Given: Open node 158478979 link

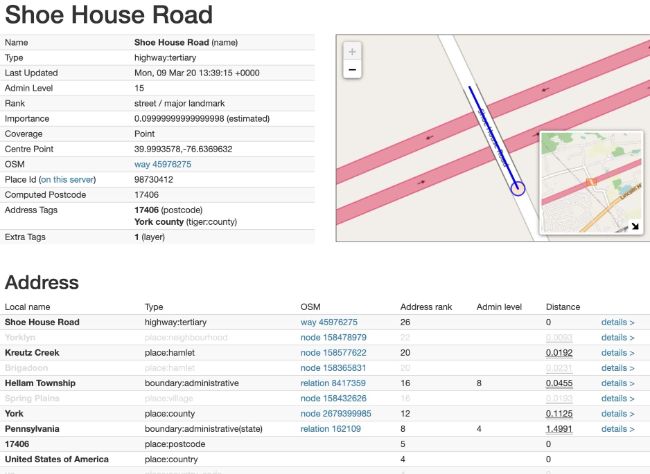Looking at the screenshot, I should 333,338.
